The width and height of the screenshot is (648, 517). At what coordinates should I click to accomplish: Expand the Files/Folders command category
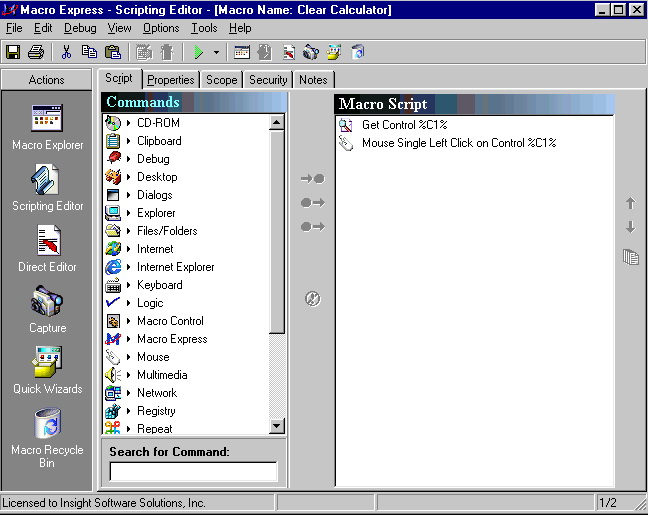129,231
